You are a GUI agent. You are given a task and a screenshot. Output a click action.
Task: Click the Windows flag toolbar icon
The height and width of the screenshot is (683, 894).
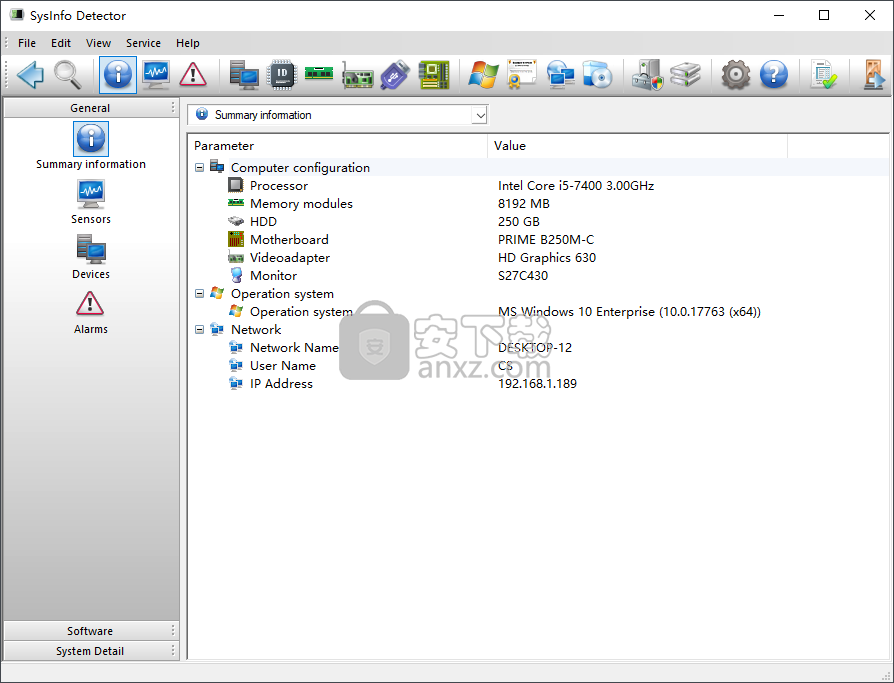pyautogui.click(x=483, y=75)
